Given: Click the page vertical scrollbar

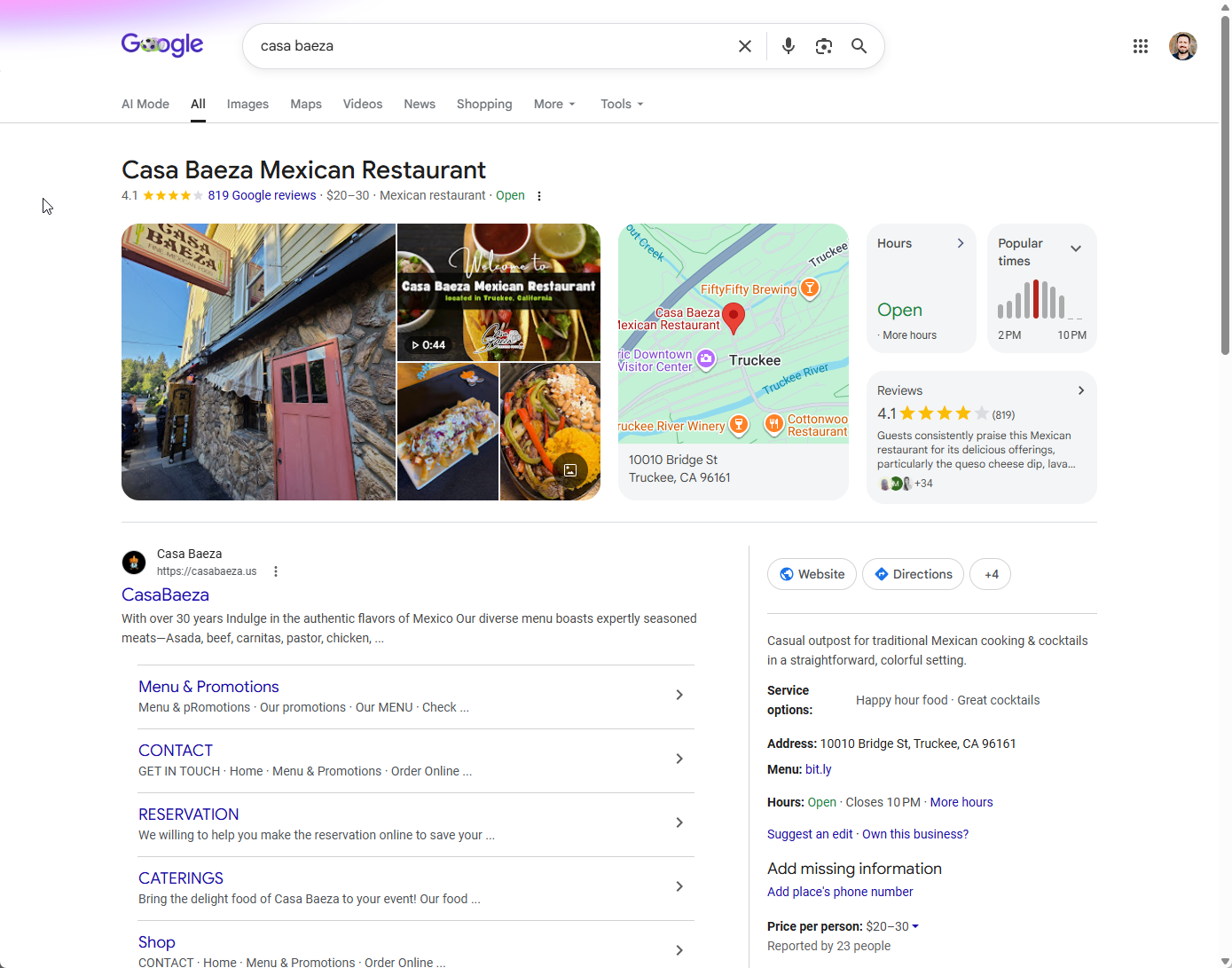Looking at the screenshot, I should click(1225, 186).
